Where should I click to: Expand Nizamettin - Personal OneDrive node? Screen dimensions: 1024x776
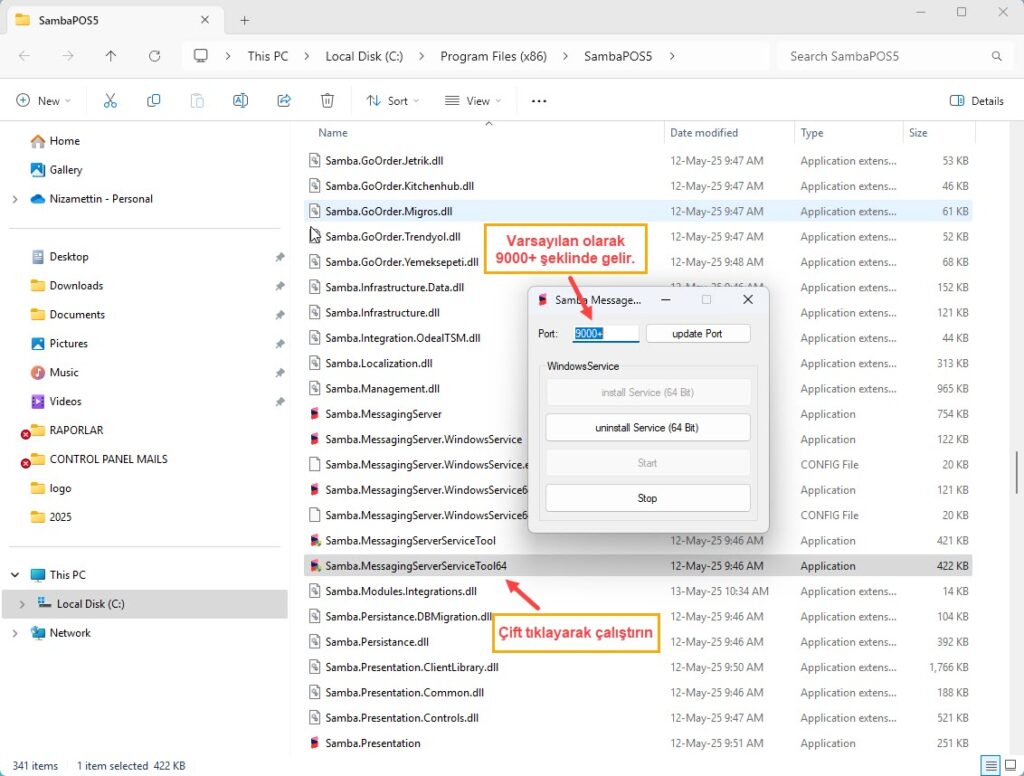(x=15, y=199)
